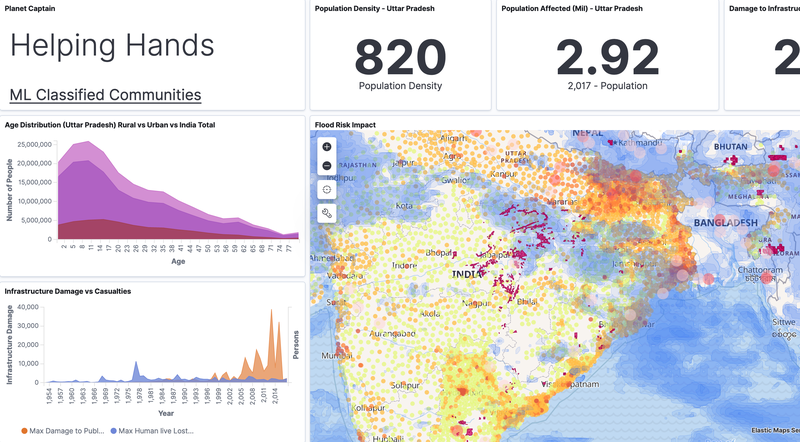Select the 820 Population Density metric
Screen dimensions: 800x442
point(403,58)
